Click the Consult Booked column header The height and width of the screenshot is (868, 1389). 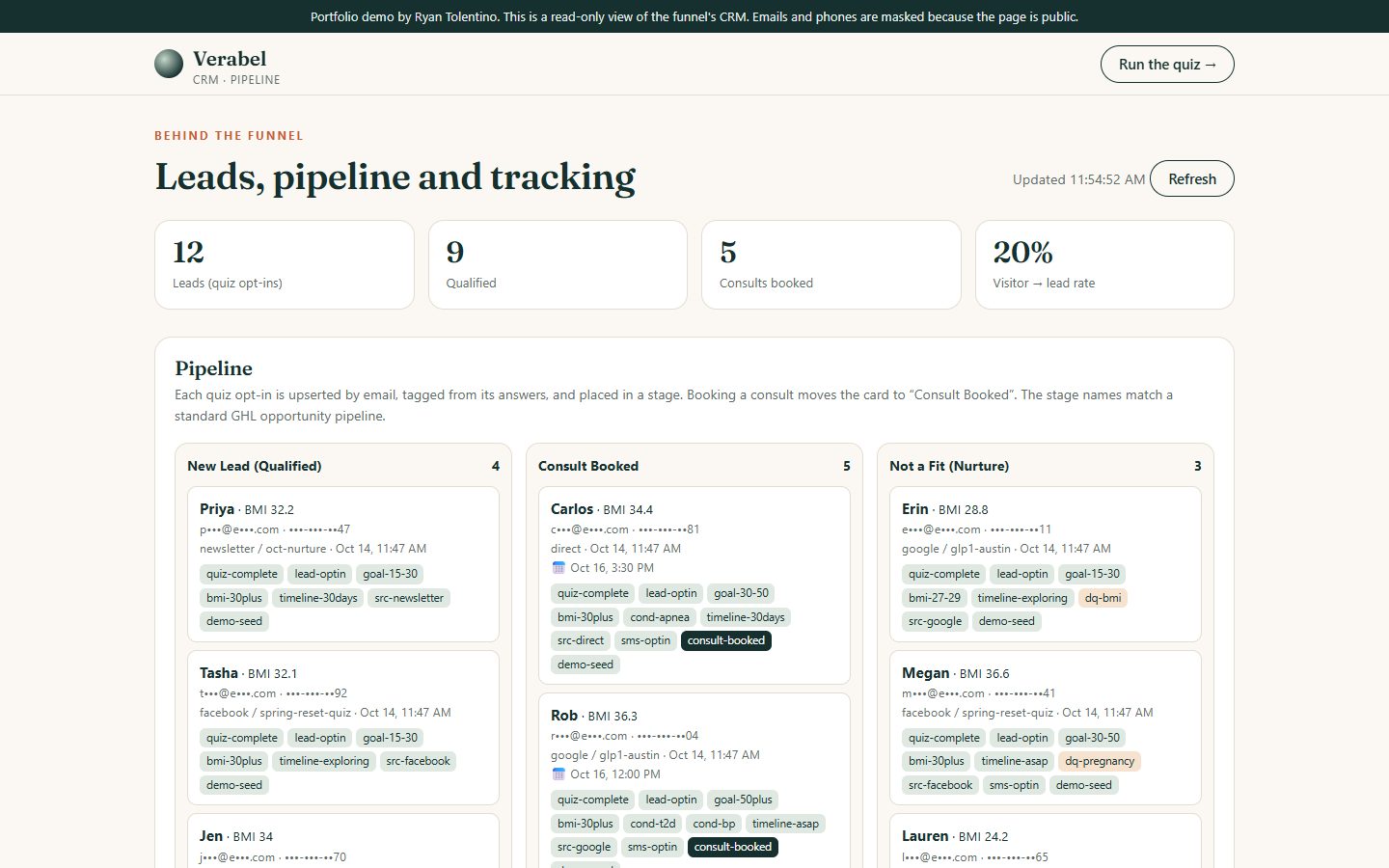click(x=588, y=466)
